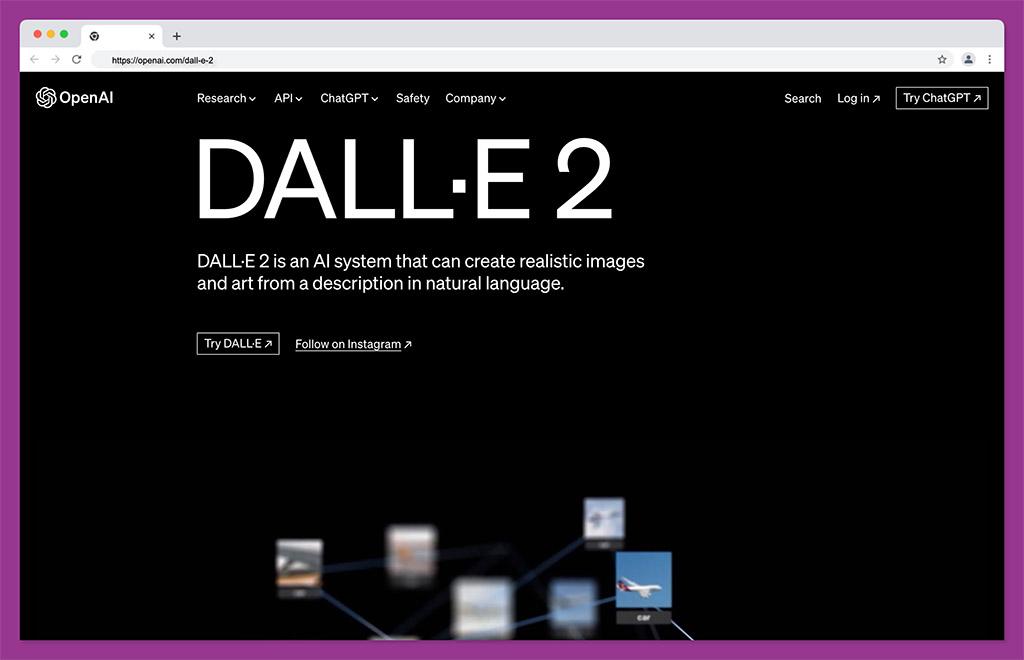Click the top blurred airplane thumbnail
The image size is (1024, 660).
click(604, 518)
